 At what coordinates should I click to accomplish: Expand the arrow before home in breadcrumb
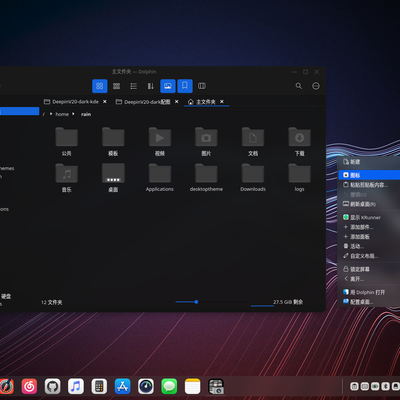point(51,114)
